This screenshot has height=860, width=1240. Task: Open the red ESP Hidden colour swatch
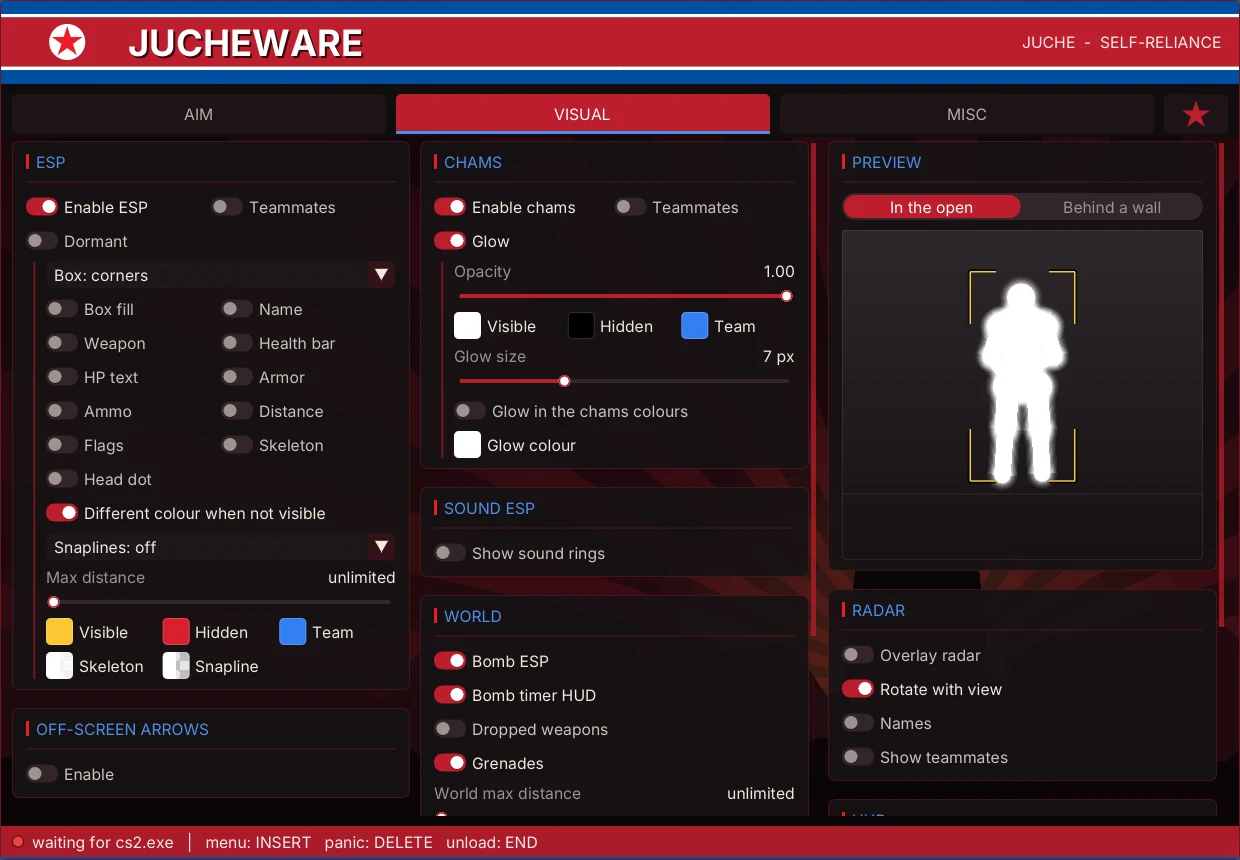(x=176, y=632)
